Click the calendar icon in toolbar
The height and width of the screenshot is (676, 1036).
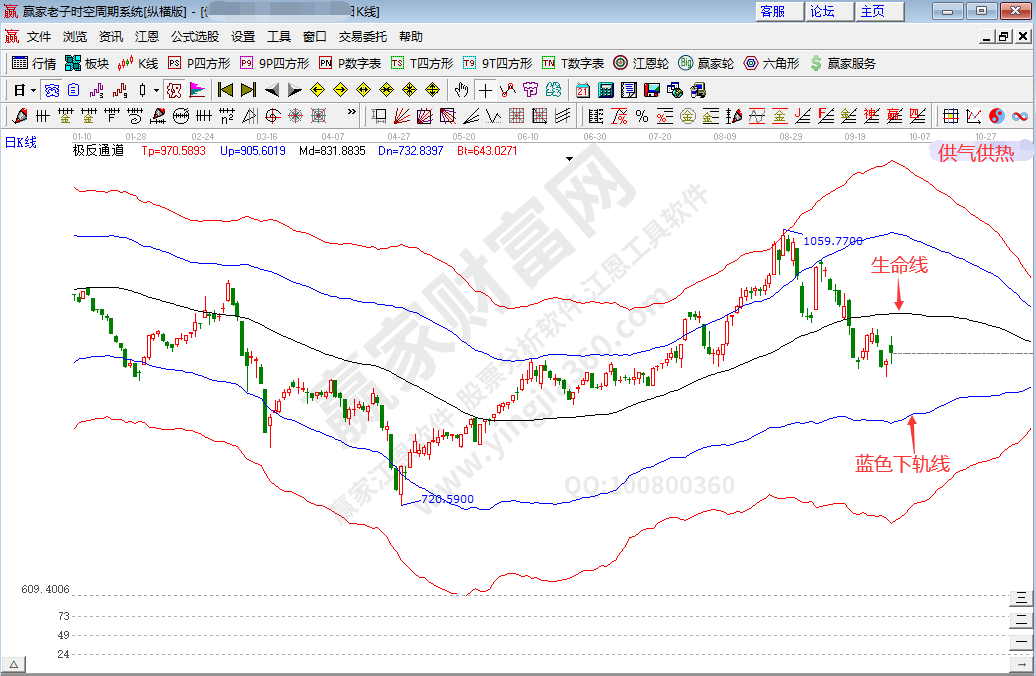coord(583,89)
